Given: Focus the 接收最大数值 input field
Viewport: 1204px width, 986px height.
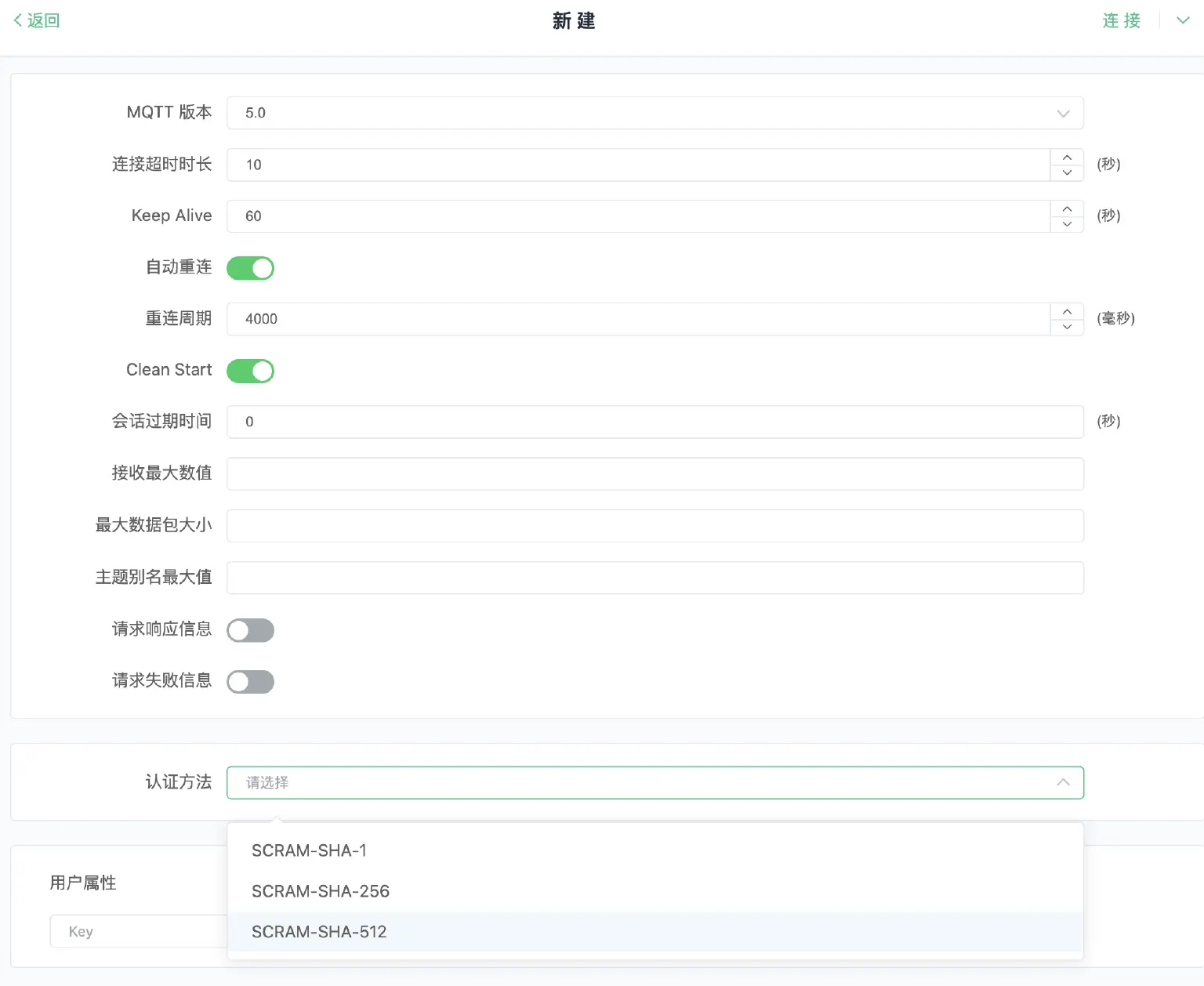Looking at the screenshot, I should point(655,473).
